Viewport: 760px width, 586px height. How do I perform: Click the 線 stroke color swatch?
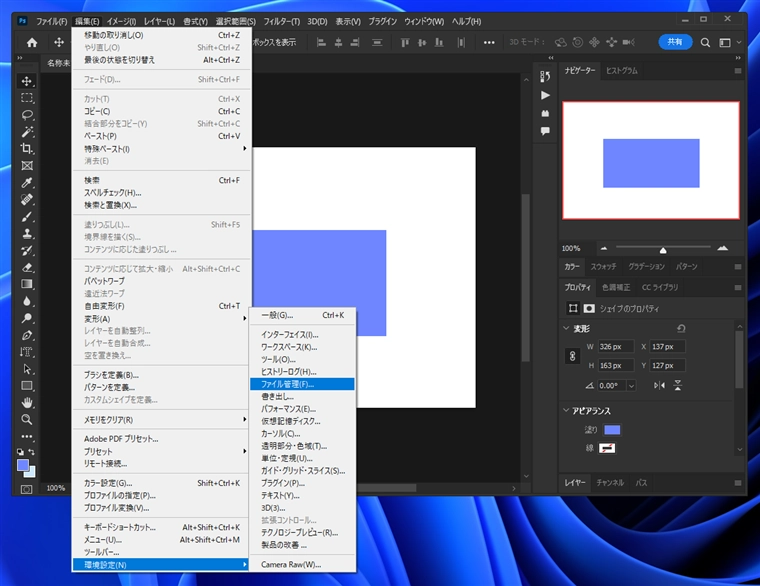[607, 448]
